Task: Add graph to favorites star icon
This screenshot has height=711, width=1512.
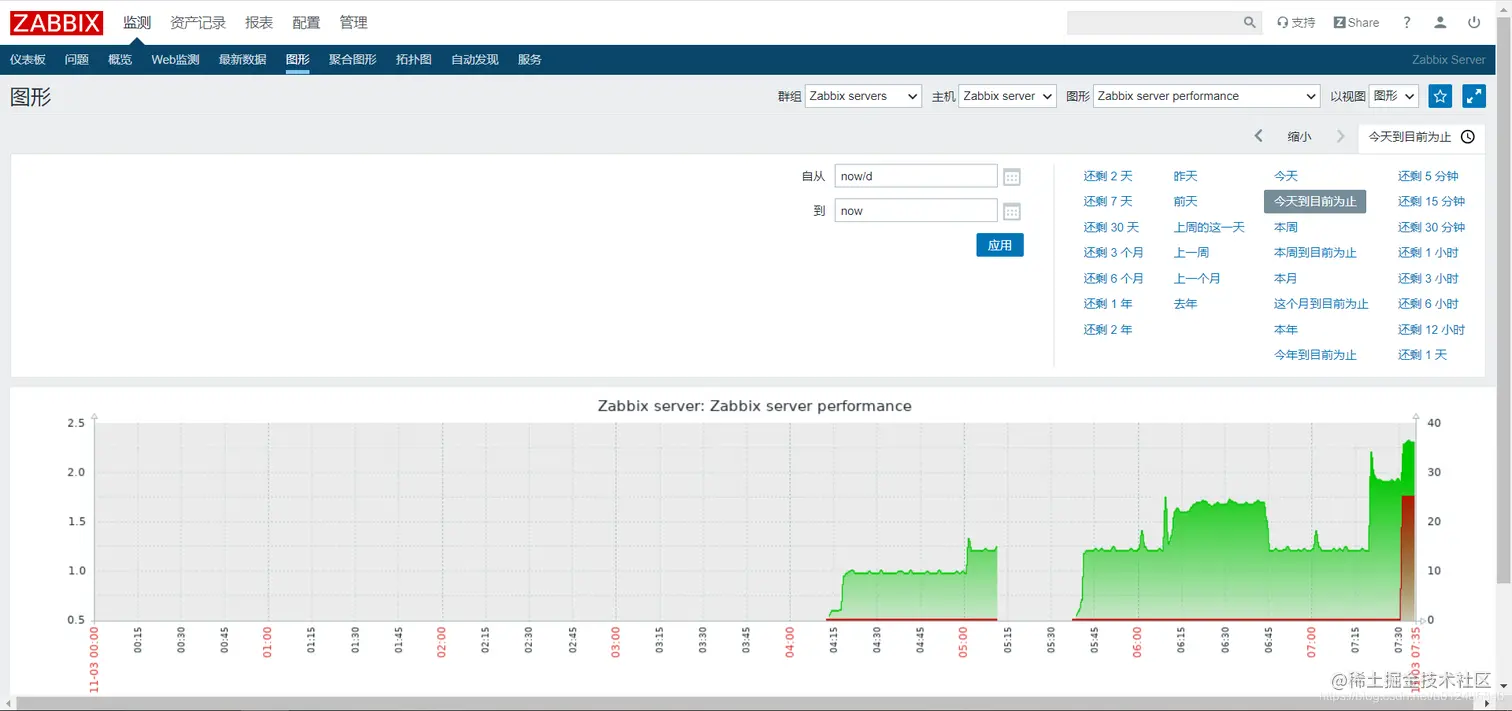Action: (1440, 96)
